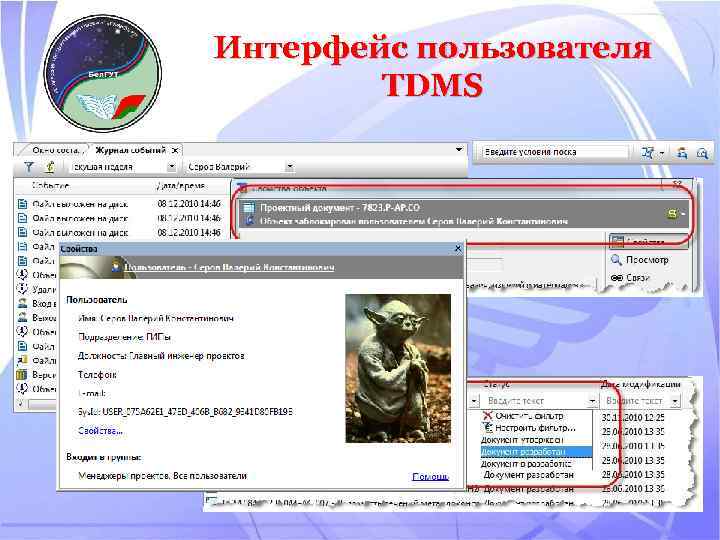Click the Статус filter text field
The width and height of the screenshot is (720, 540).
click(534, 401)
